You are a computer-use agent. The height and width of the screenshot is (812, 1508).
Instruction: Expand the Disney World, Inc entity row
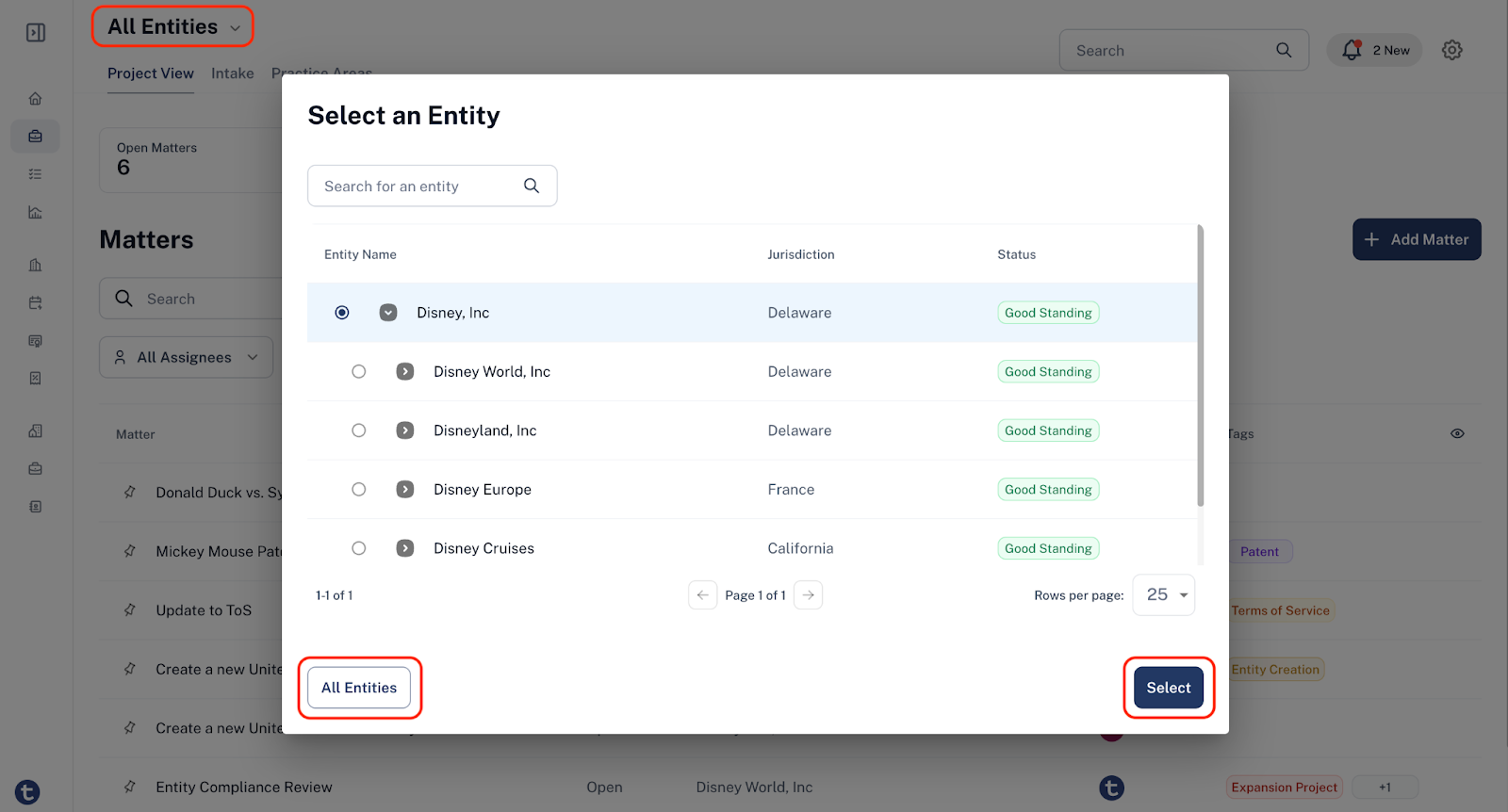[405, 371]
